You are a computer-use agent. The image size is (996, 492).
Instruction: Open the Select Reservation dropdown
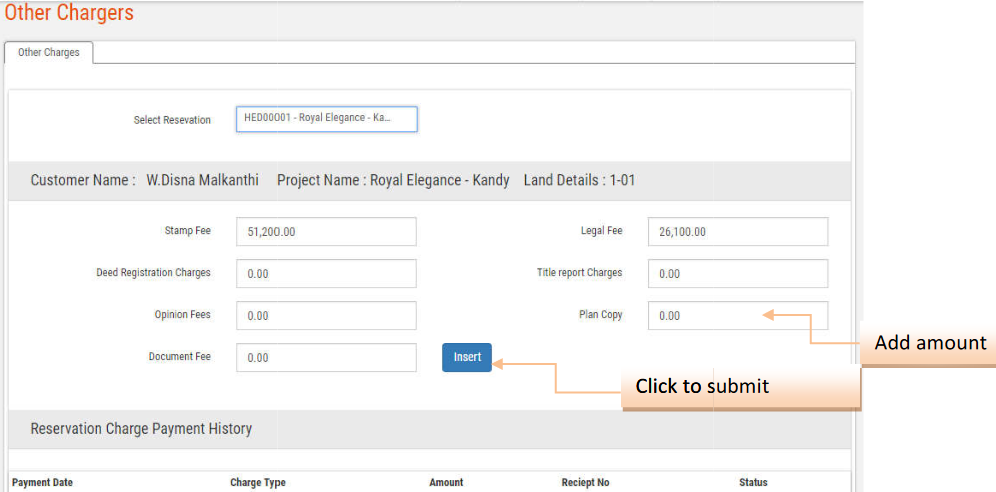[326, 119]
